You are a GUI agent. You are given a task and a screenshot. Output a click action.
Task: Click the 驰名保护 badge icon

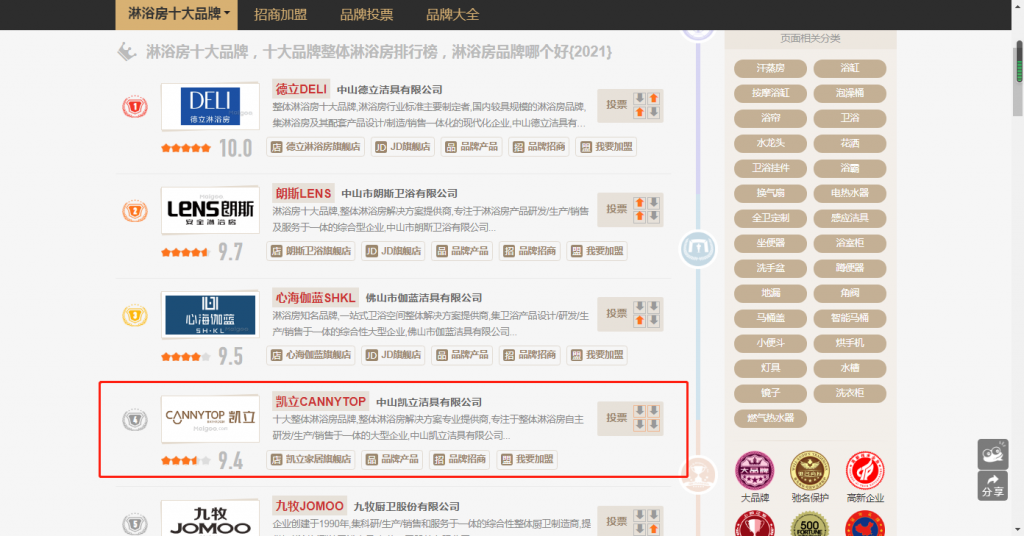[x=809, y=473]
